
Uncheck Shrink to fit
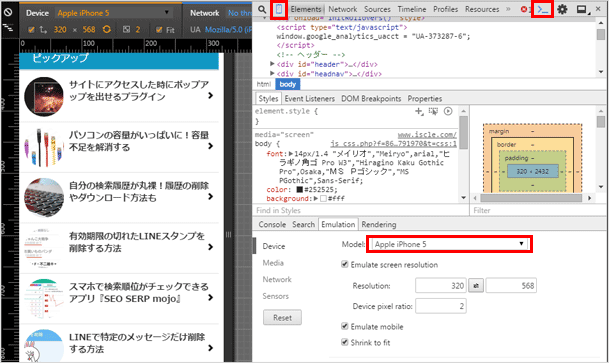pos(345,342)
